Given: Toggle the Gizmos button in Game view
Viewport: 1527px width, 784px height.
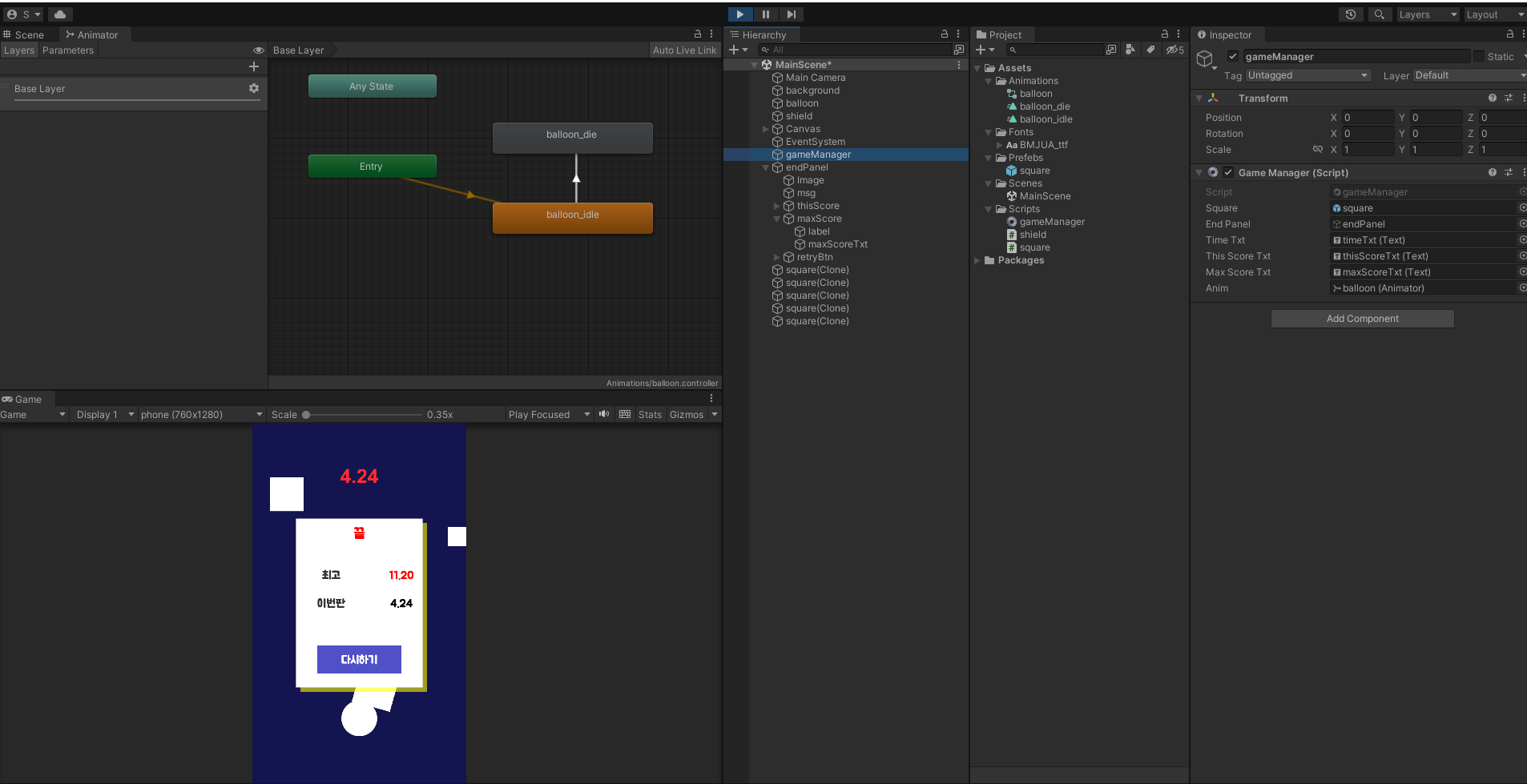Looking at the screenshot, I should point(687,414).
